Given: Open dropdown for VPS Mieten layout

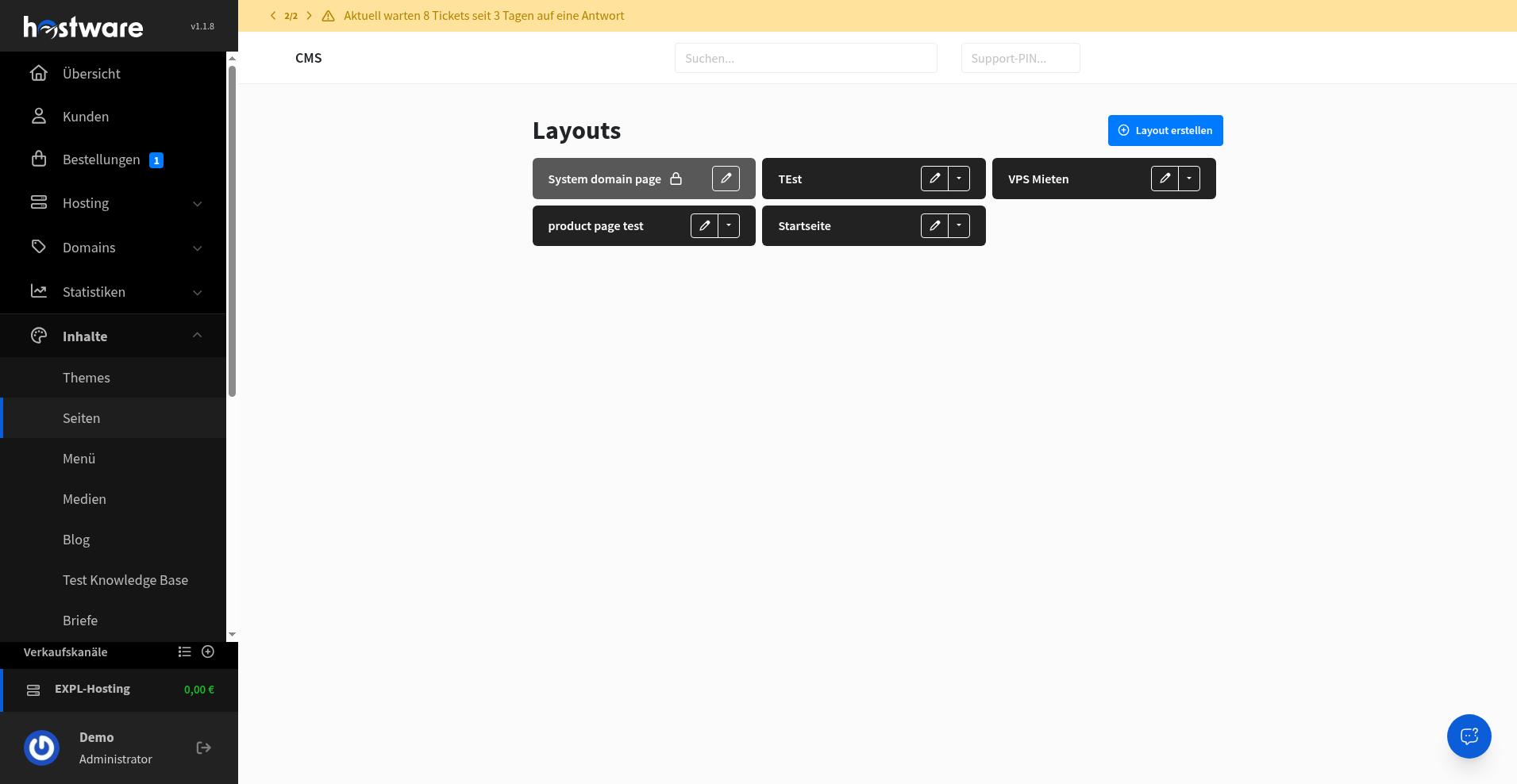Looking at the screenshot, I should click(1189, 179).
